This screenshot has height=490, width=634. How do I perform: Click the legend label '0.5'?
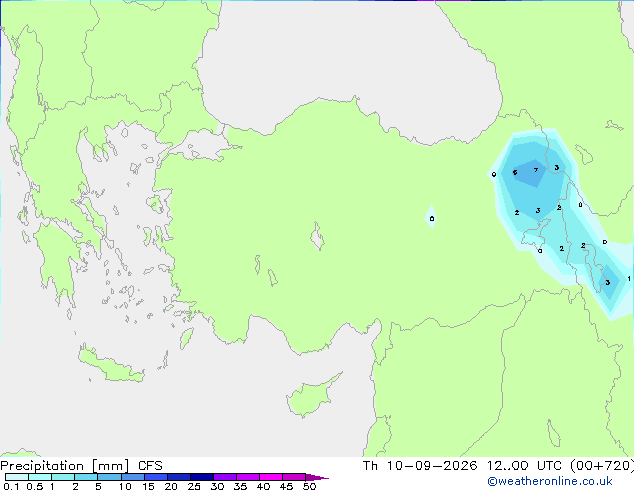tap(35, 486)
